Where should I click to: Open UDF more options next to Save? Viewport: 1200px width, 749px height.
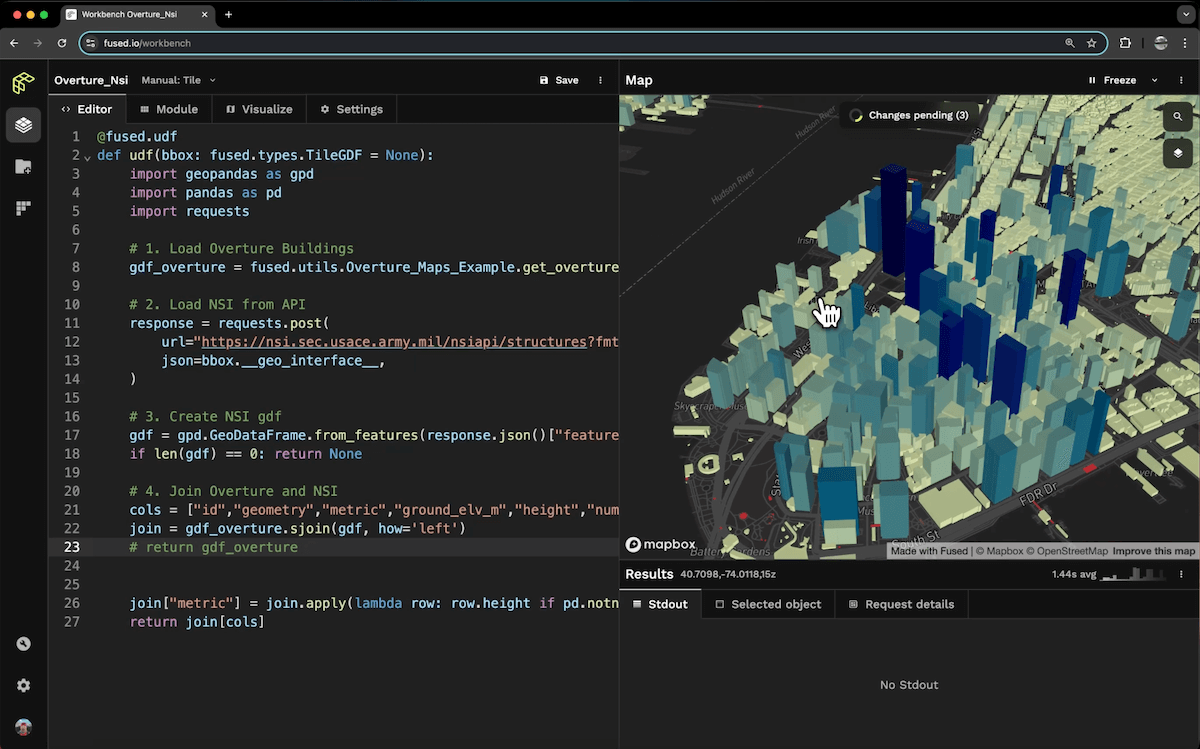(x=600, y=80)
